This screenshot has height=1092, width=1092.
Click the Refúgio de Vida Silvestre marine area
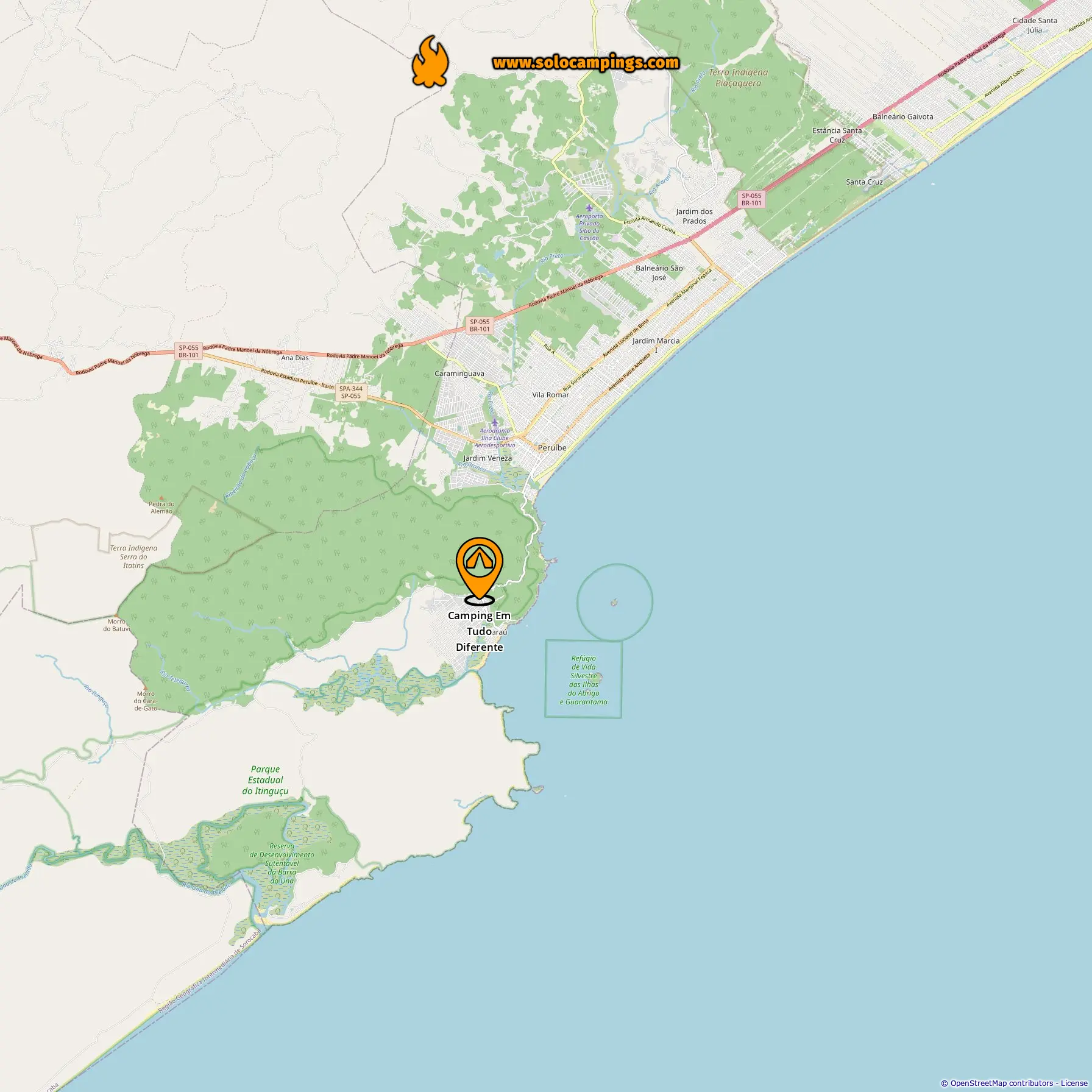click(x=583, y=679)
